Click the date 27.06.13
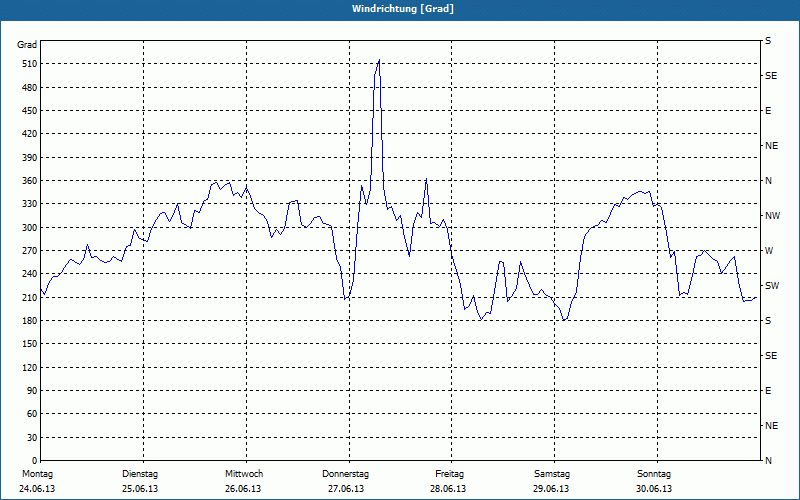This screenshot has width=800, height=500. [346, 489]
